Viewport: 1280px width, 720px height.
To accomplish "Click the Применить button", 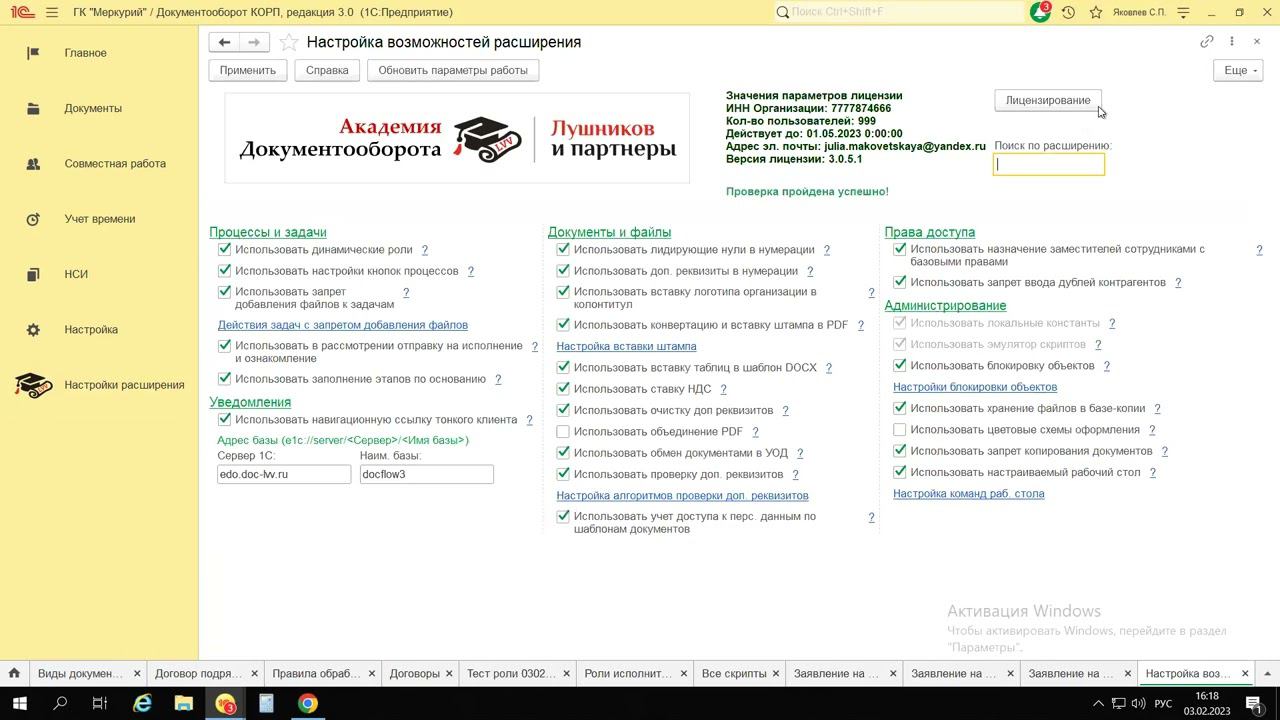I will [x=248, y=70].
